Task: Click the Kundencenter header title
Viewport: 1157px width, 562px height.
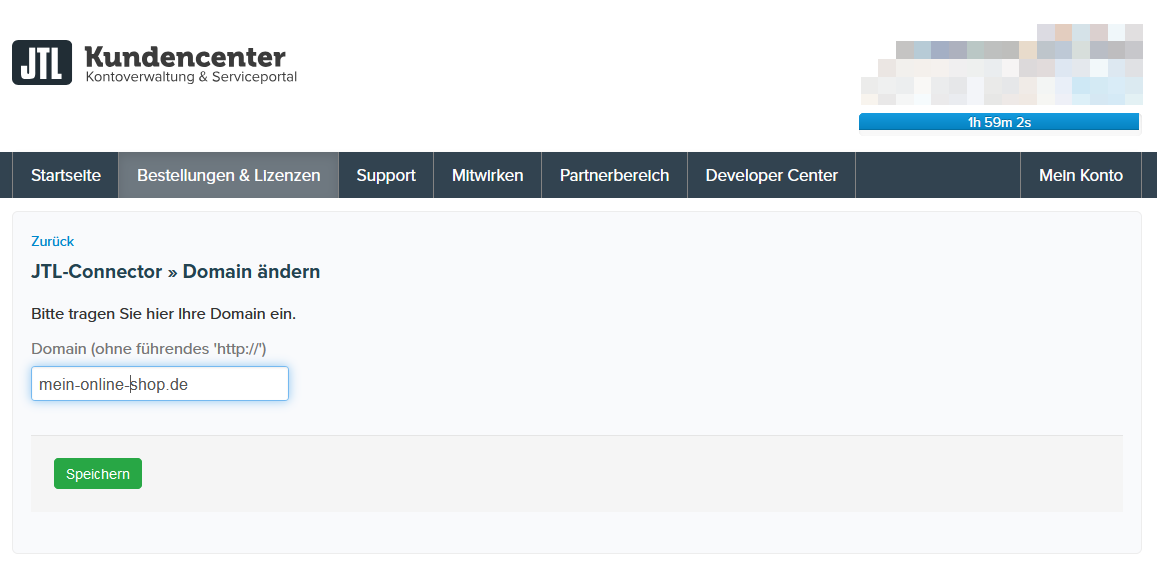Action: (185, 57)
